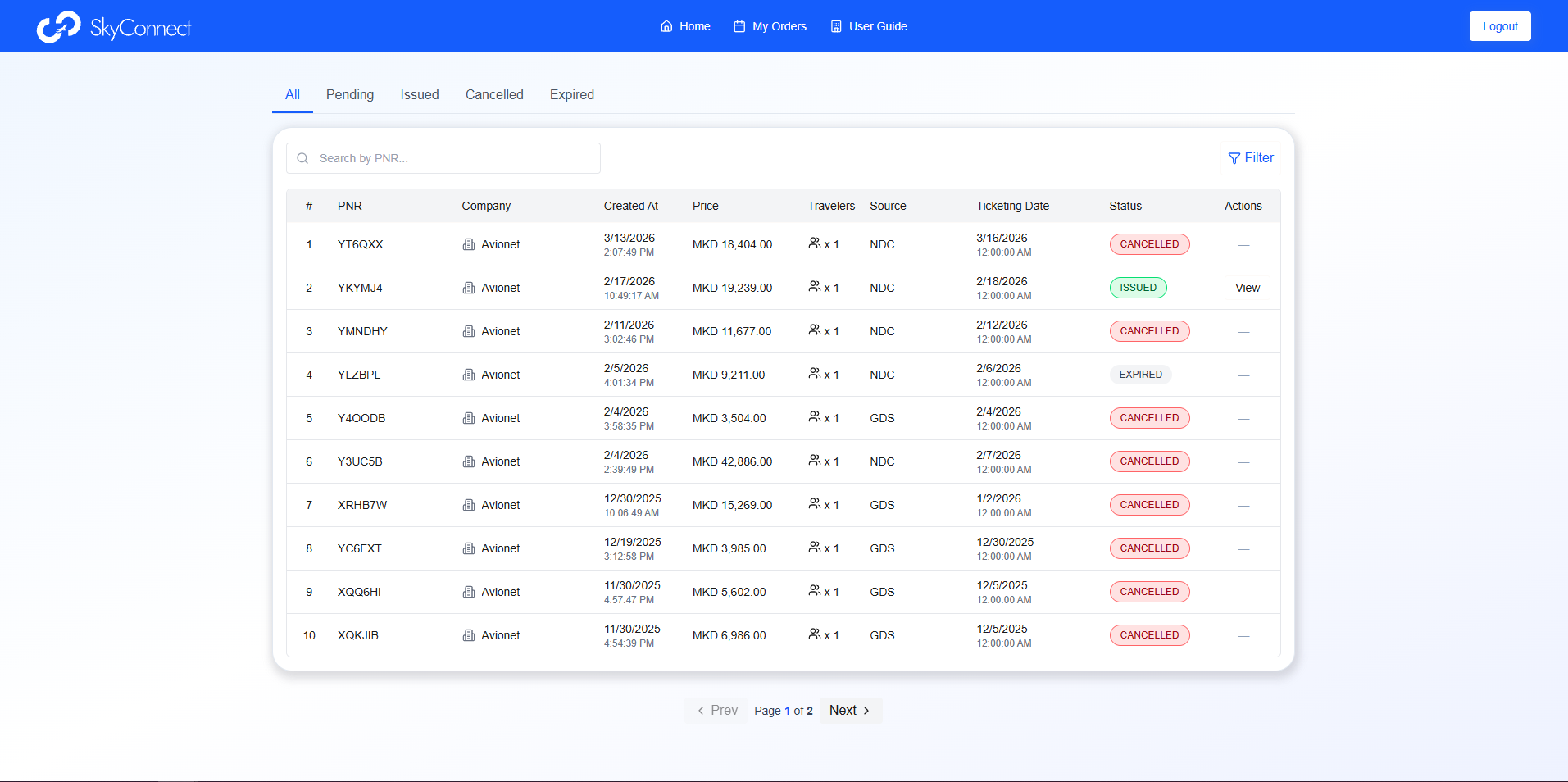Click the travelers icon in the YT6QXX row
This screenshot has width=1568, height=782.
pos(814,243)
